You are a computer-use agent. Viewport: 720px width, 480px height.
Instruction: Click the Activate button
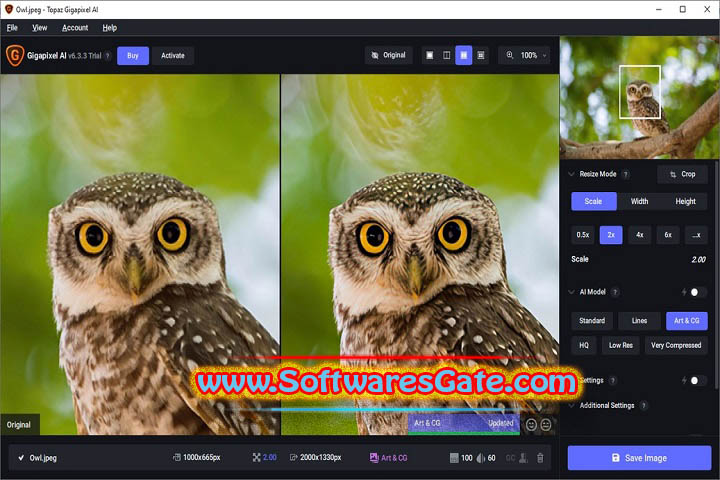(x=173, y=56)
